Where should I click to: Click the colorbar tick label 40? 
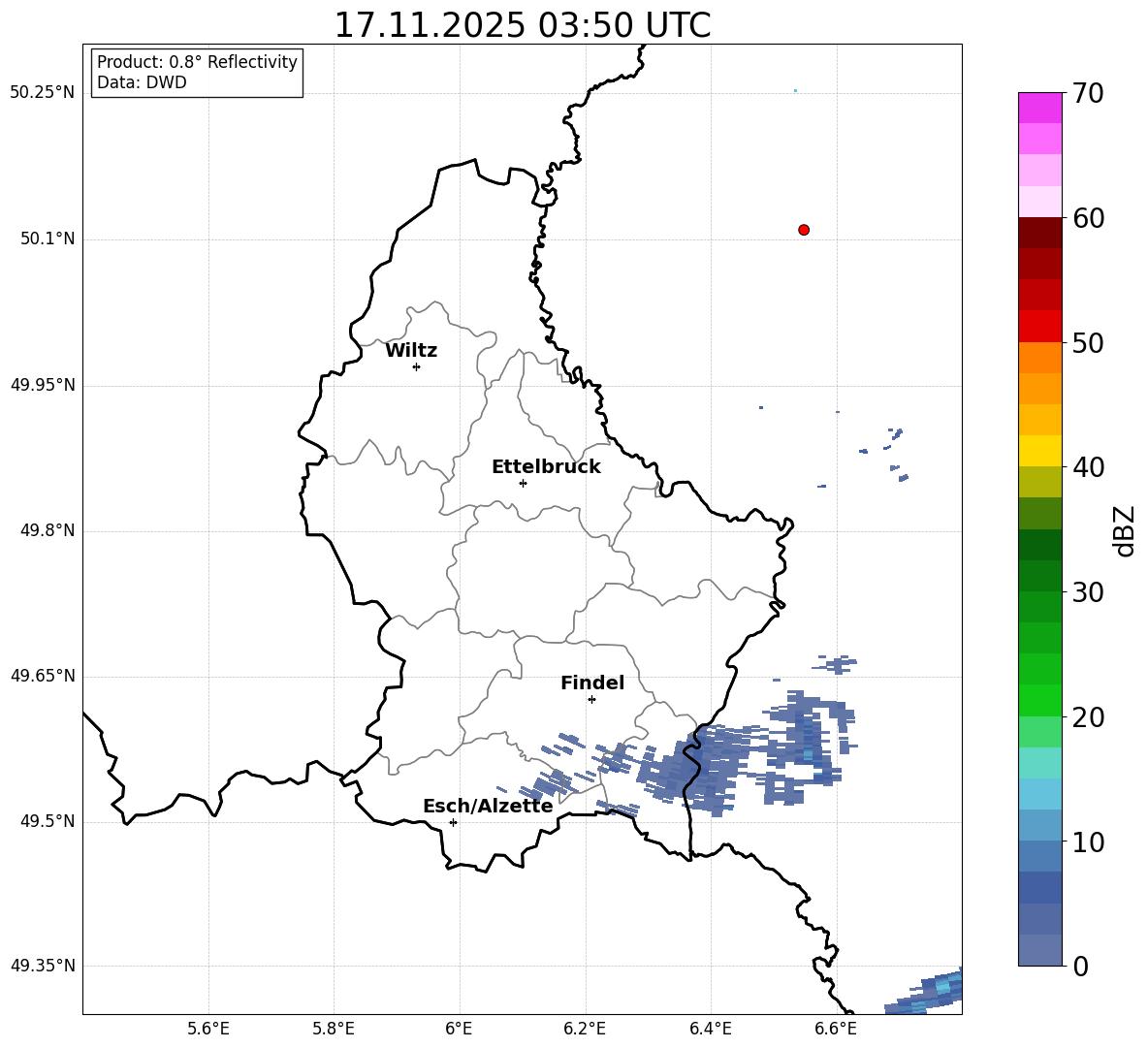click(x=1088, y=467)
